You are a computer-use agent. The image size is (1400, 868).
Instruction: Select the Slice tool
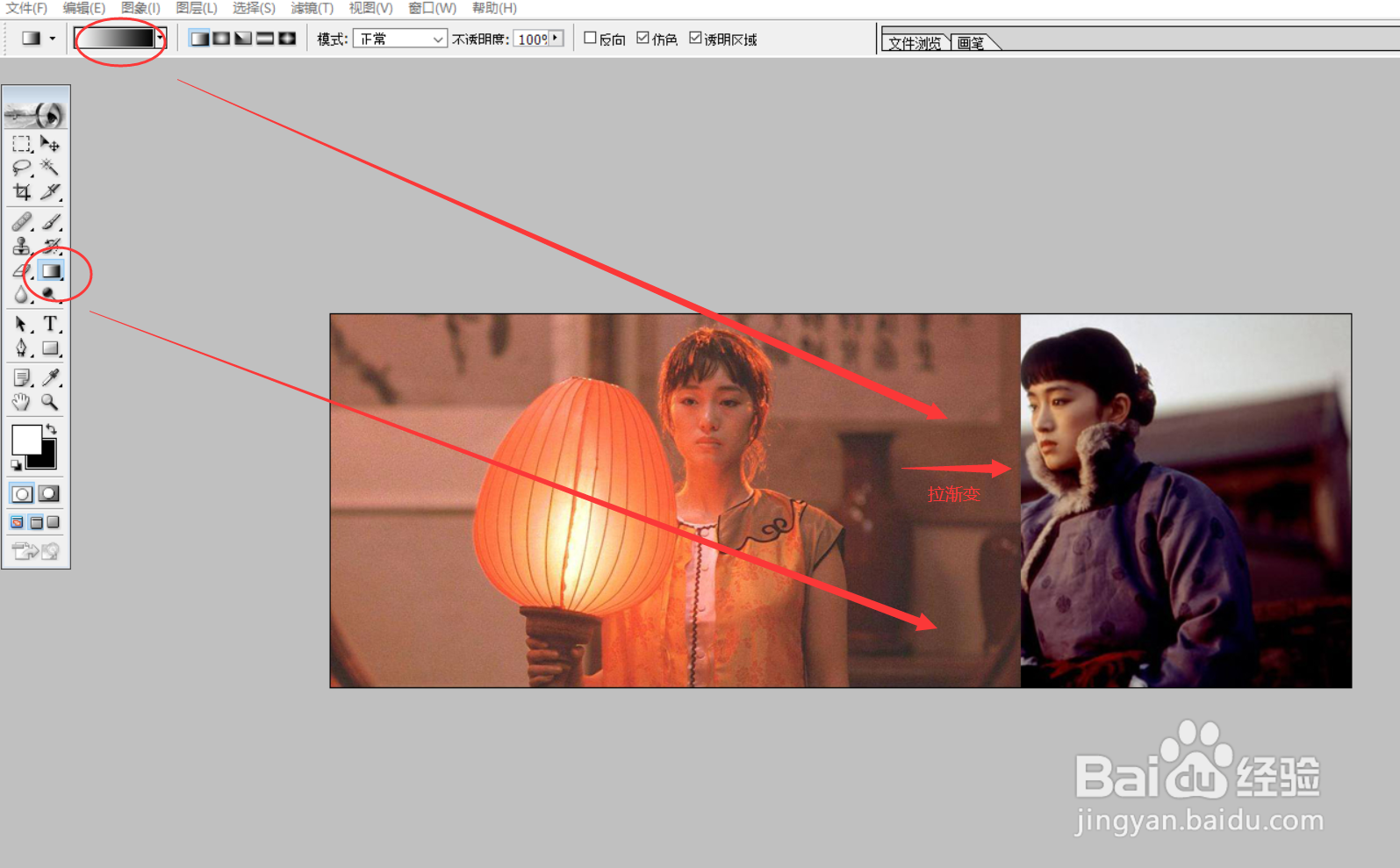pos(50,191)
